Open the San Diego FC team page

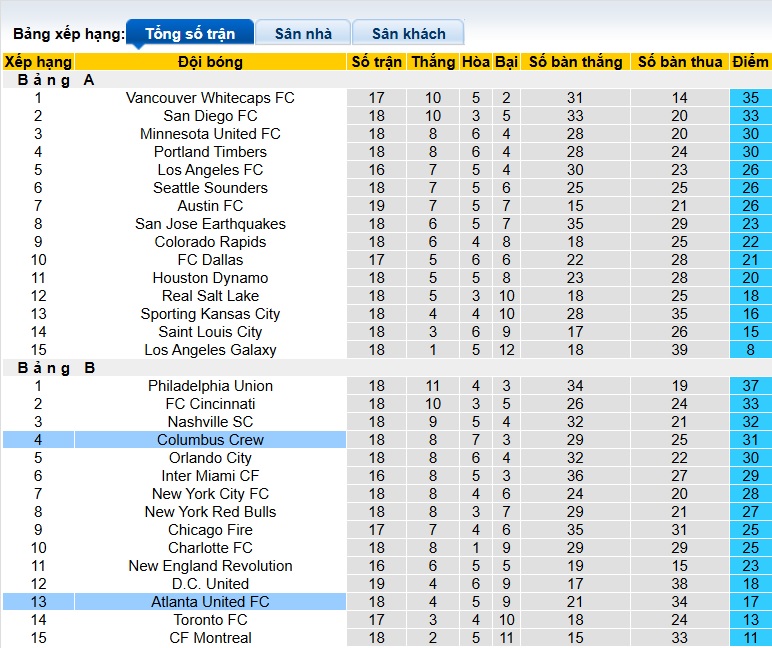(210, 116)
